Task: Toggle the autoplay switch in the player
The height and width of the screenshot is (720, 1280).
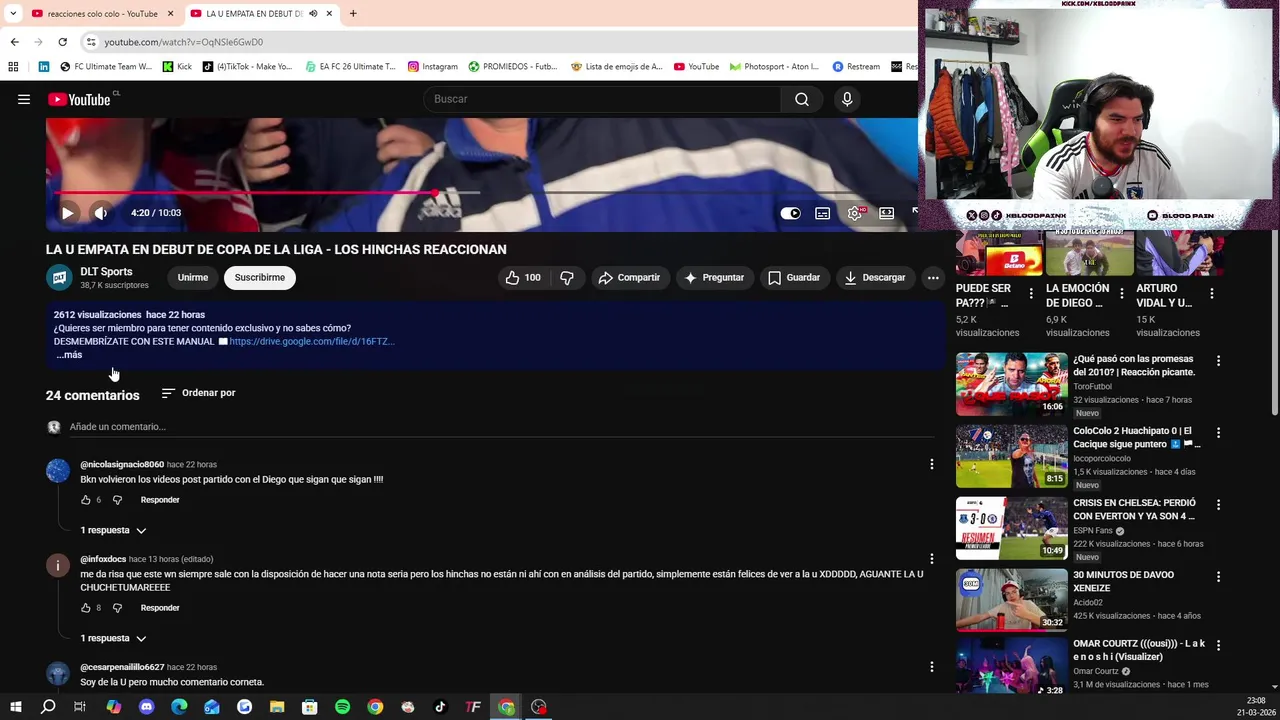Action: point(790,213)
